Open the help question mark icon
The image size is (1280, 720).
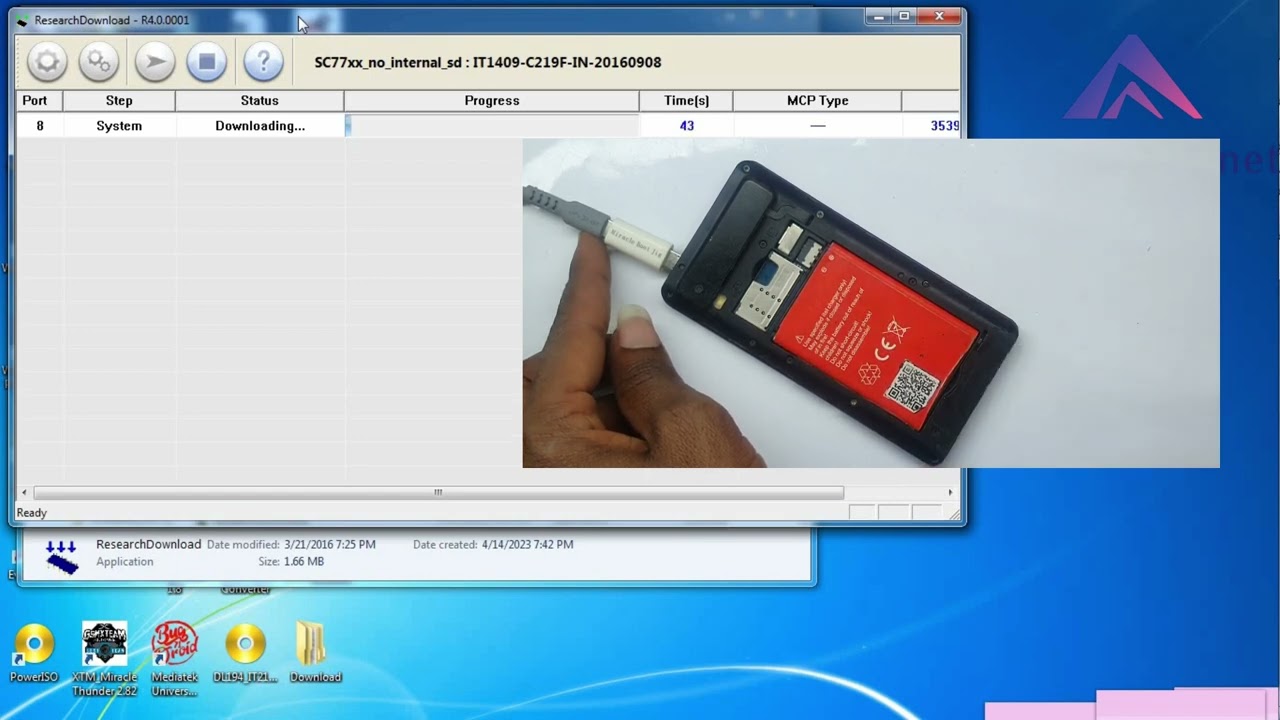pos(264,62)
